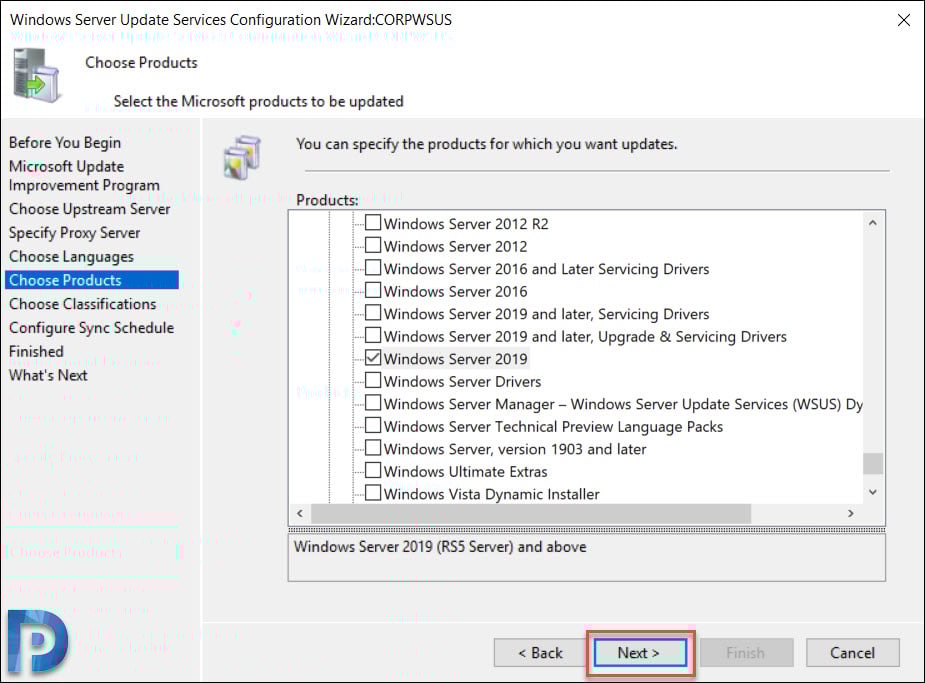Viewport: 925px width, 683px height.
Task: Click the up arrow of products list scrollbar
Action: pyautogui.click(x=873, y=223)
